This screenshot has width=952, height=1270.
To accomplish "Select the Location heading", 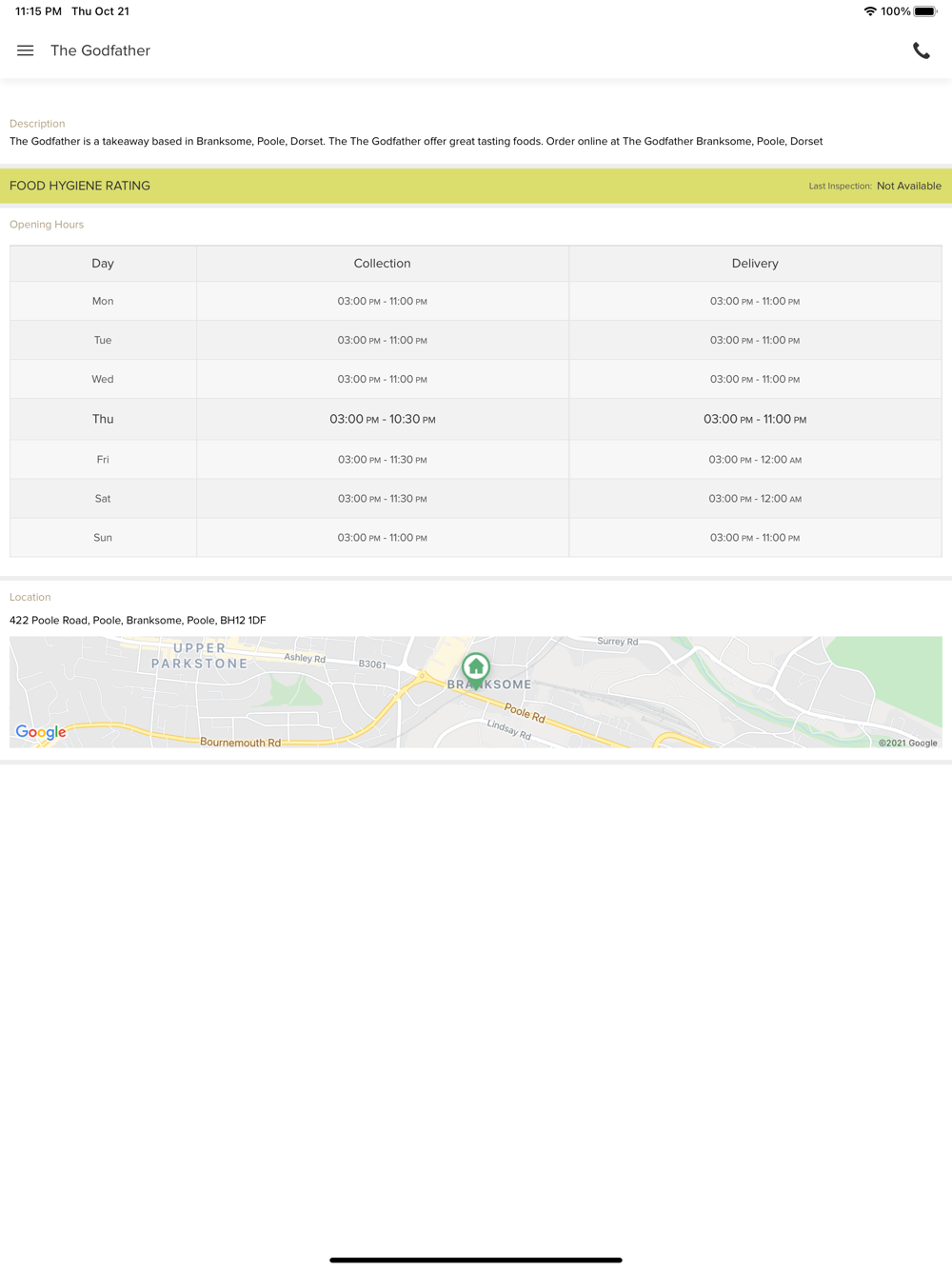I will coord(30,597).
